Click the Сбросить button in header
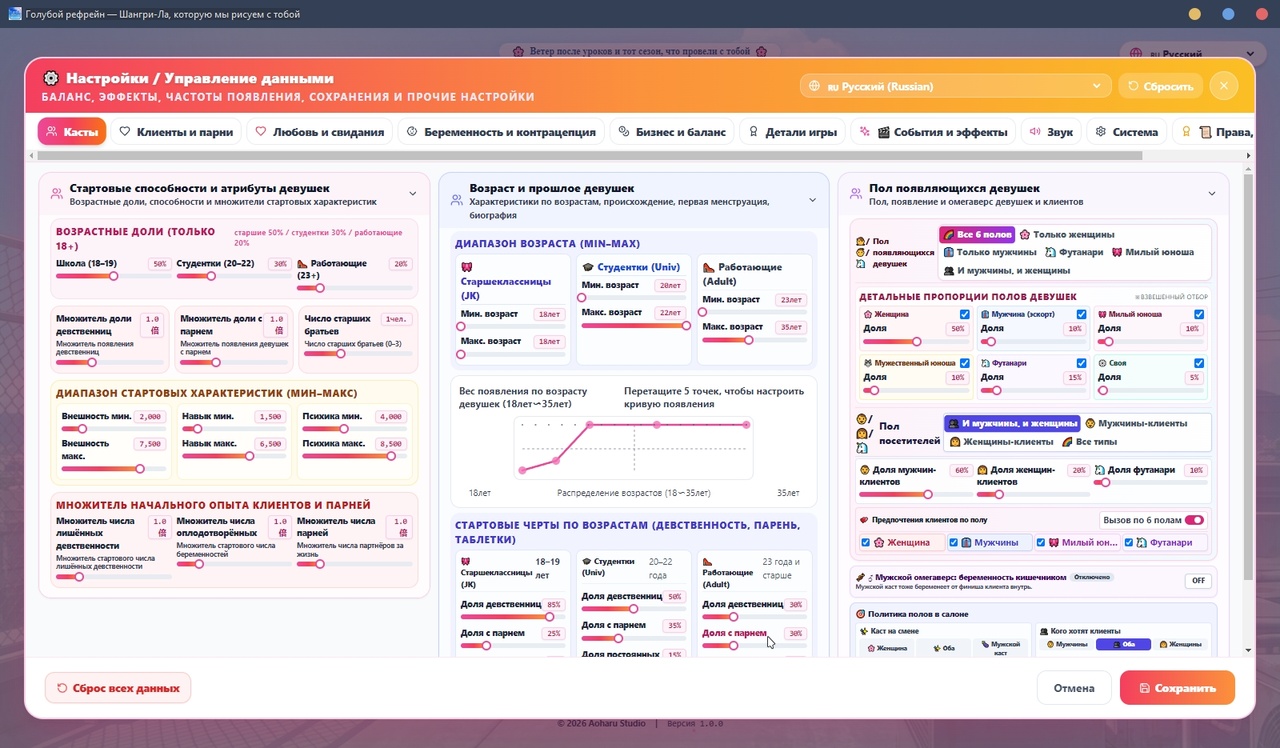1280x748 pixels. pyautogui.click(x=1160, y=86)
